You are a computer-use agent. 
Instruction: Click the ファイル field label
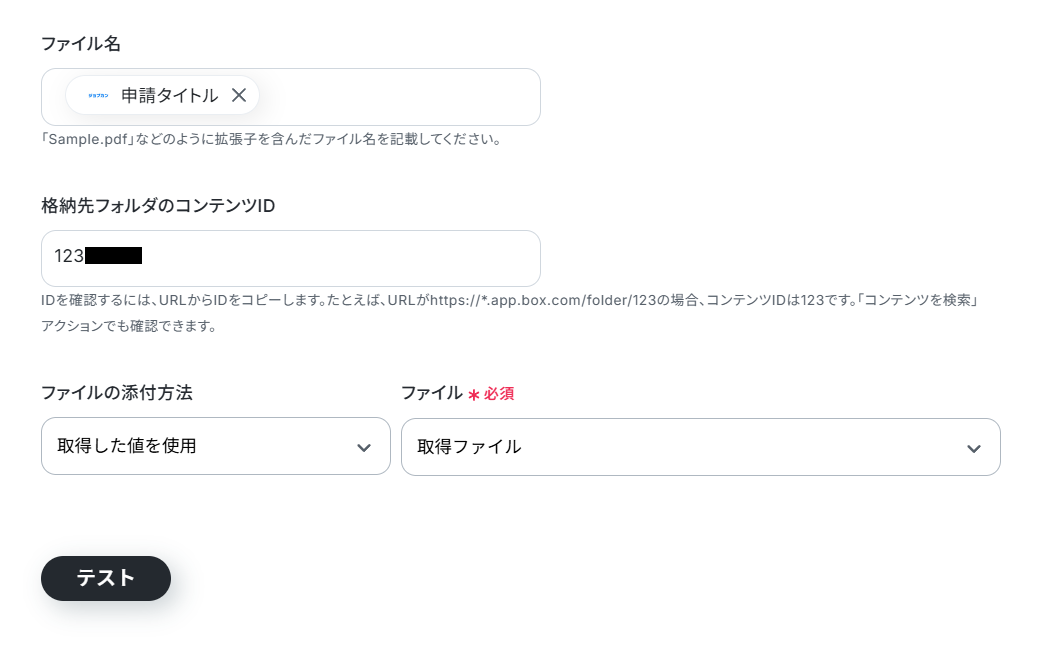[431, 393]
